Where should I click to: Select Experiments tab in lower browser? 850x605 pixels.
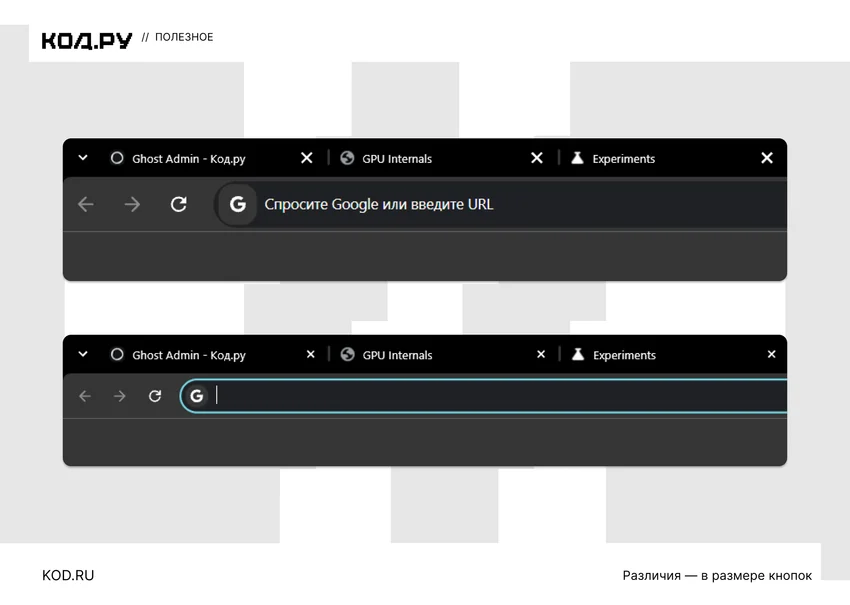[672, 355]
